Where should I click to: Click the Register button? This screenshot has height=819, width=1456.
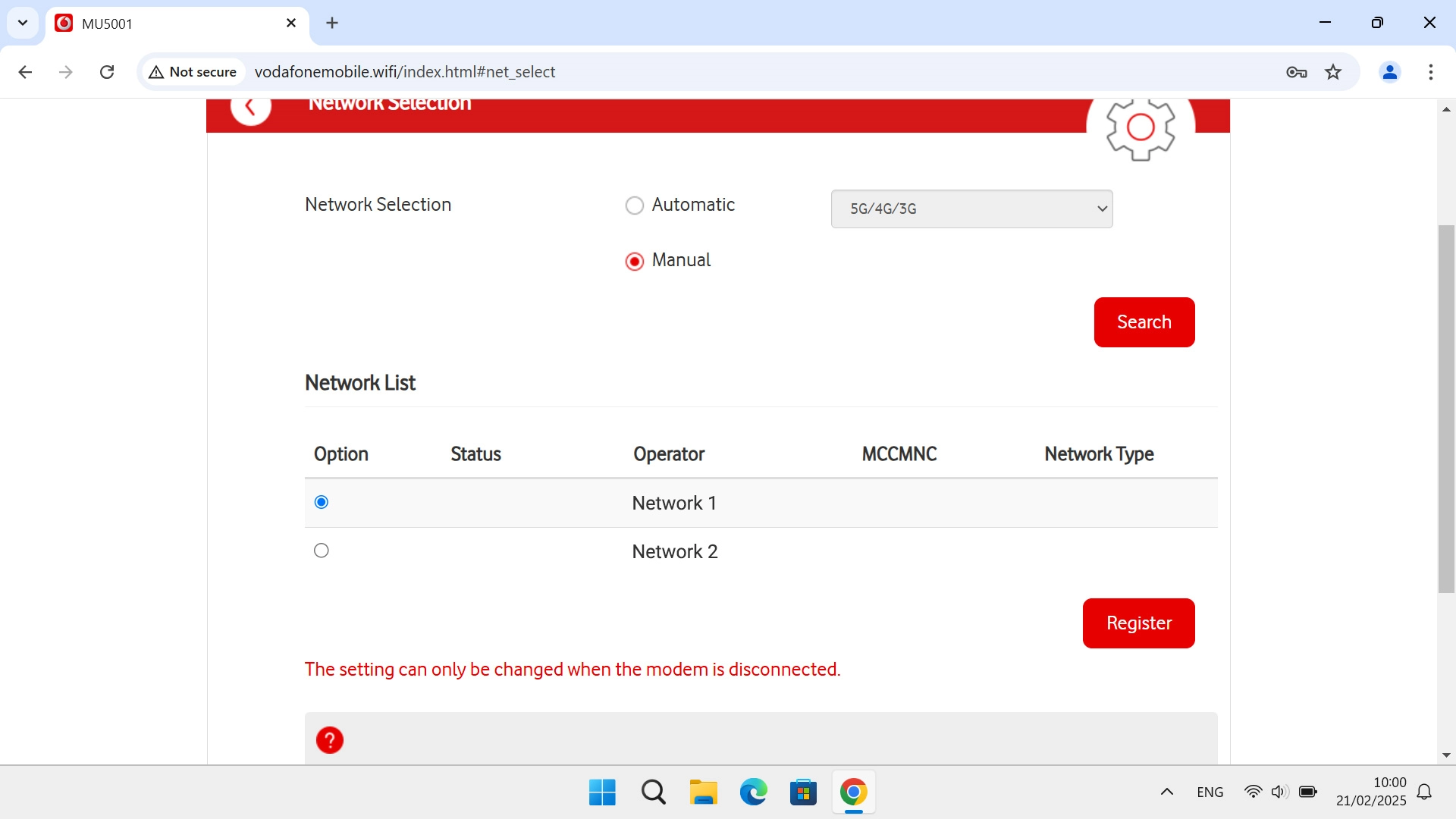click(1138, 623)
